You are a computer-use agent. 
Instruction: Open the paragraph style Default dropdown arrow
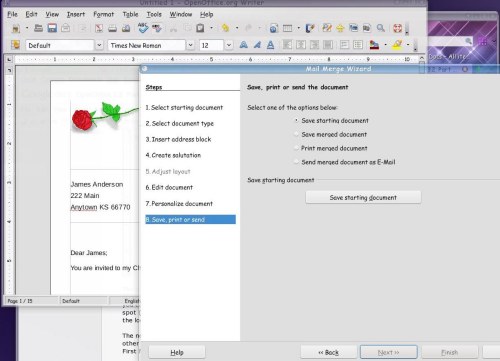99,45
